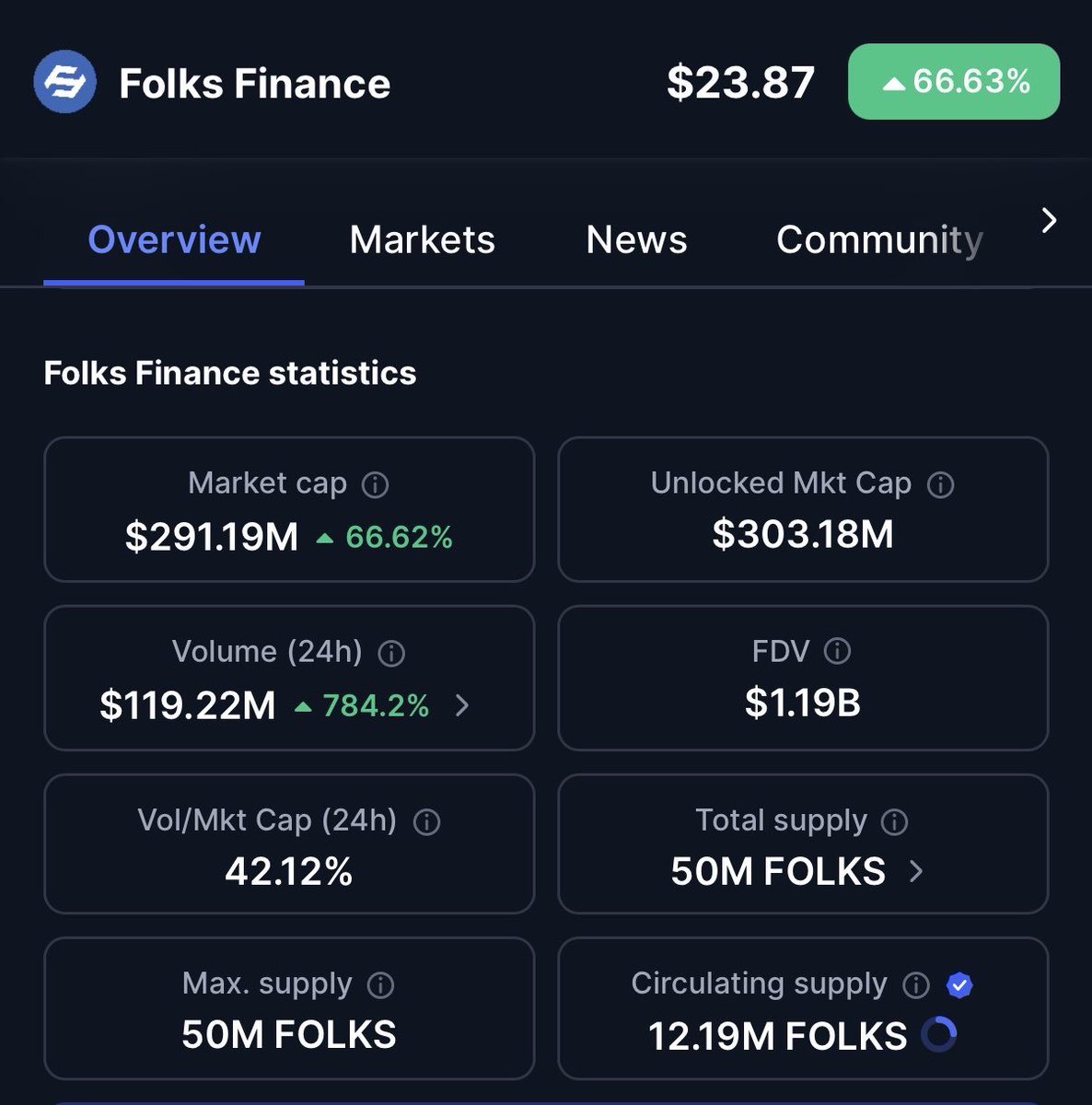Select the Community tab
The width and height of the screenshot is (1092, 1105).
pos(878,239)
